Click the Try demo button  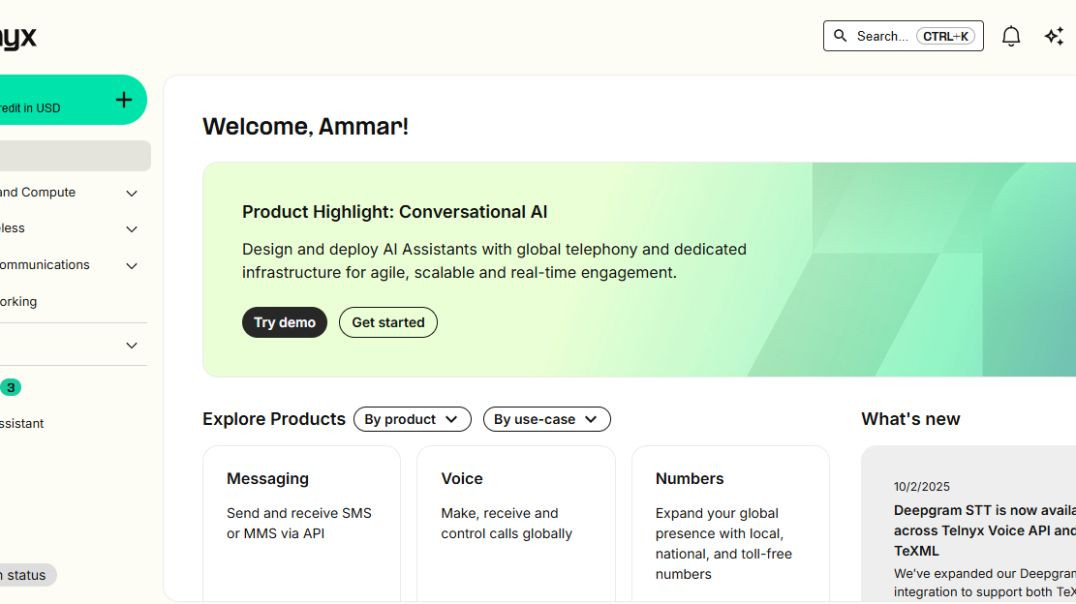click(x=284, y=322)
